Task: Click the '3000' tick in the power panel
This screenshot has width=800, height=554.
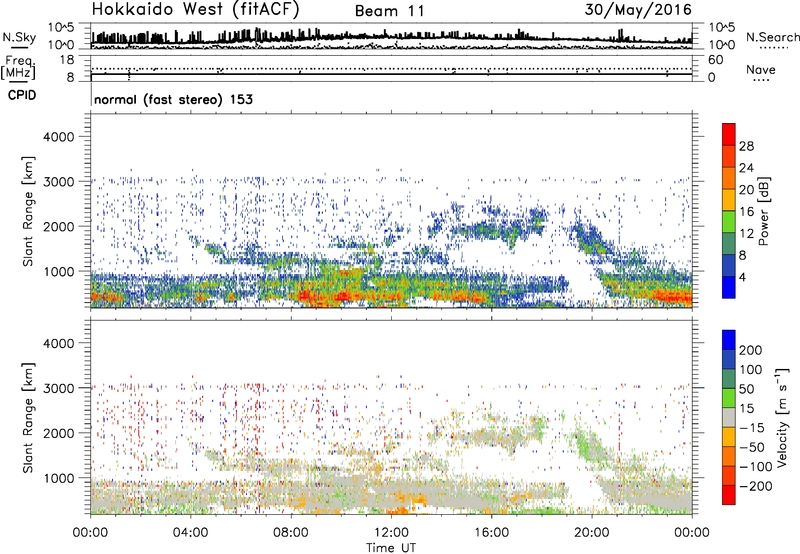Action: [x=59, y=182]
